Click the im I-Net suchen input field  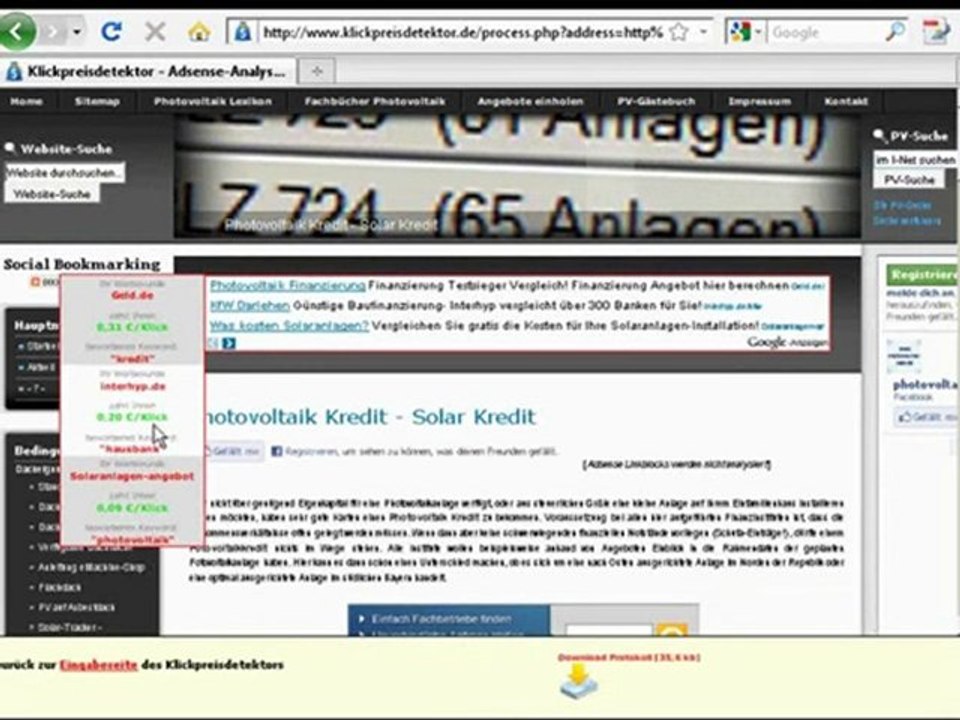coord(915,159)
